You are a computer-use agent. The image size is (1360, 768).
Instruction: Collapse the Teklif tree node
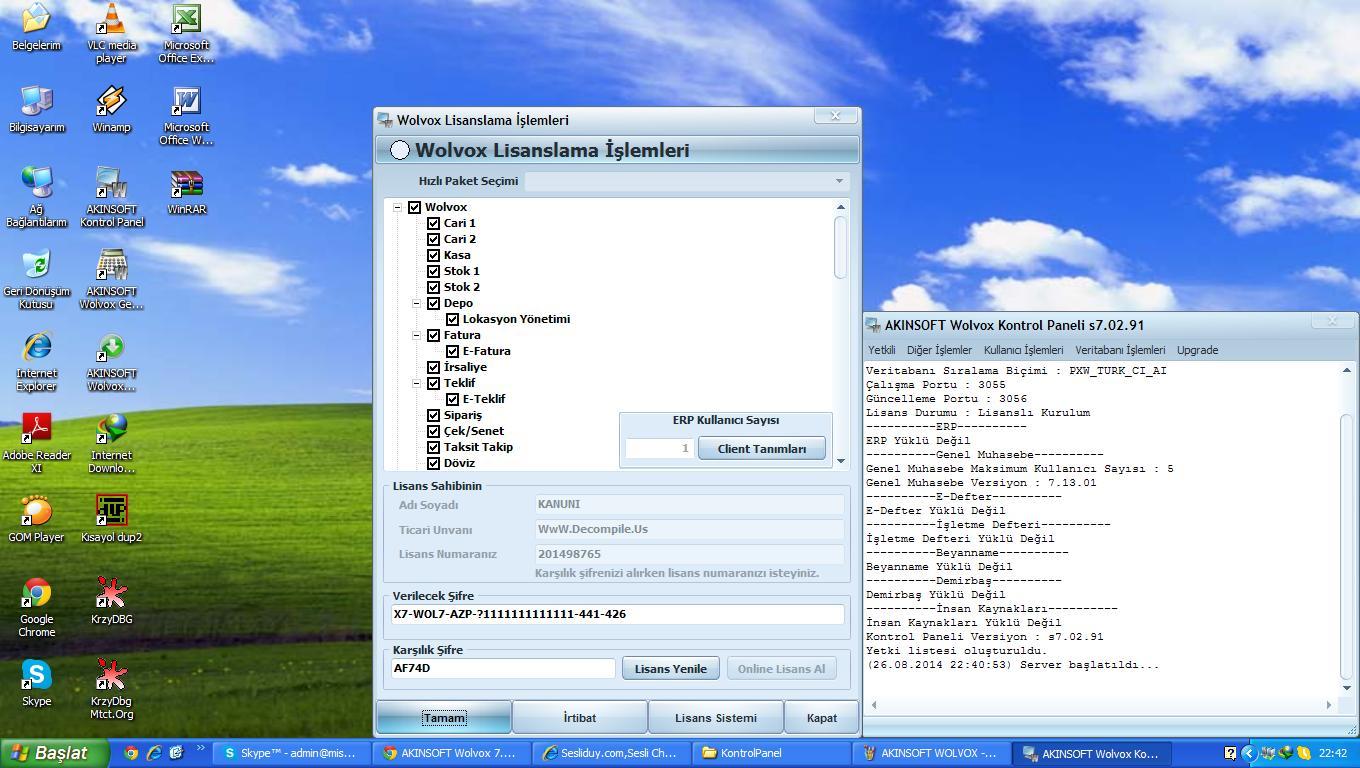(x=416, y=383)
